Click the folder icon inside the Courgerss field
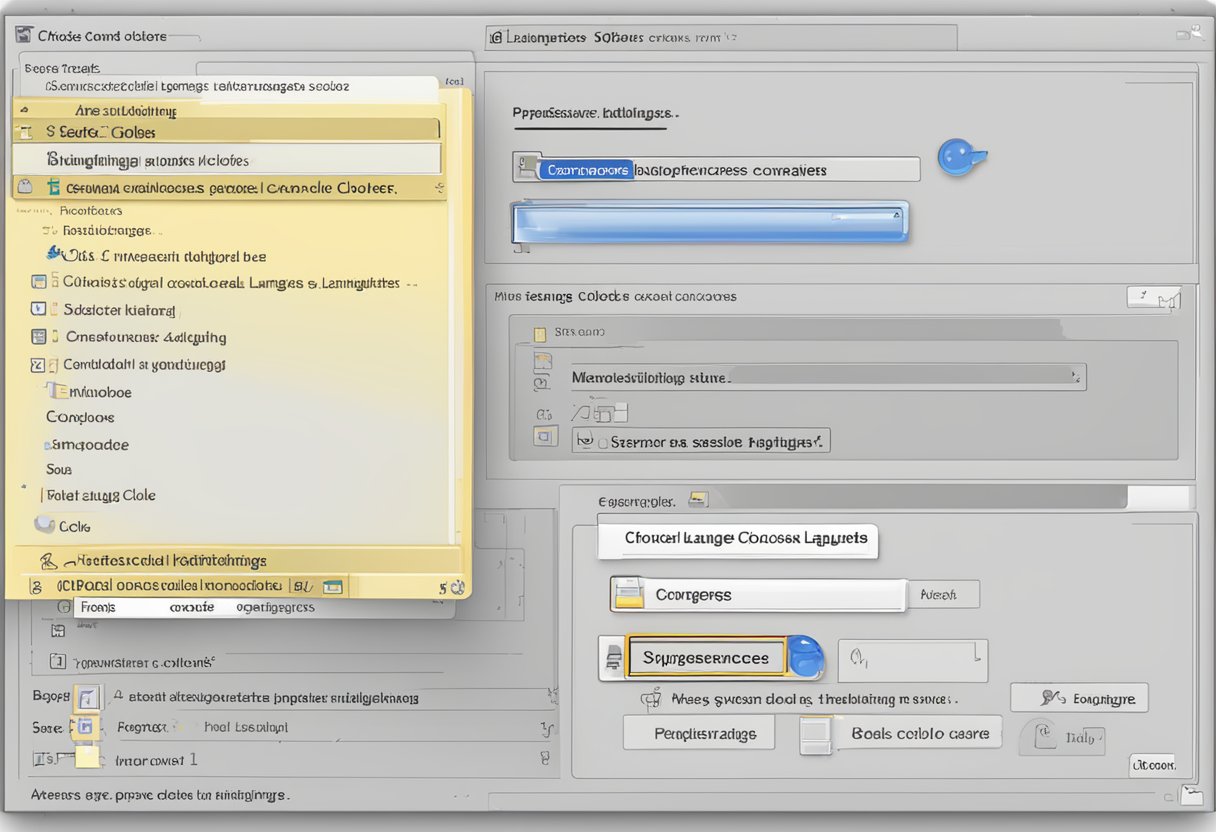The width and height of the screenshot is (1216, 832). pos(629,595)
